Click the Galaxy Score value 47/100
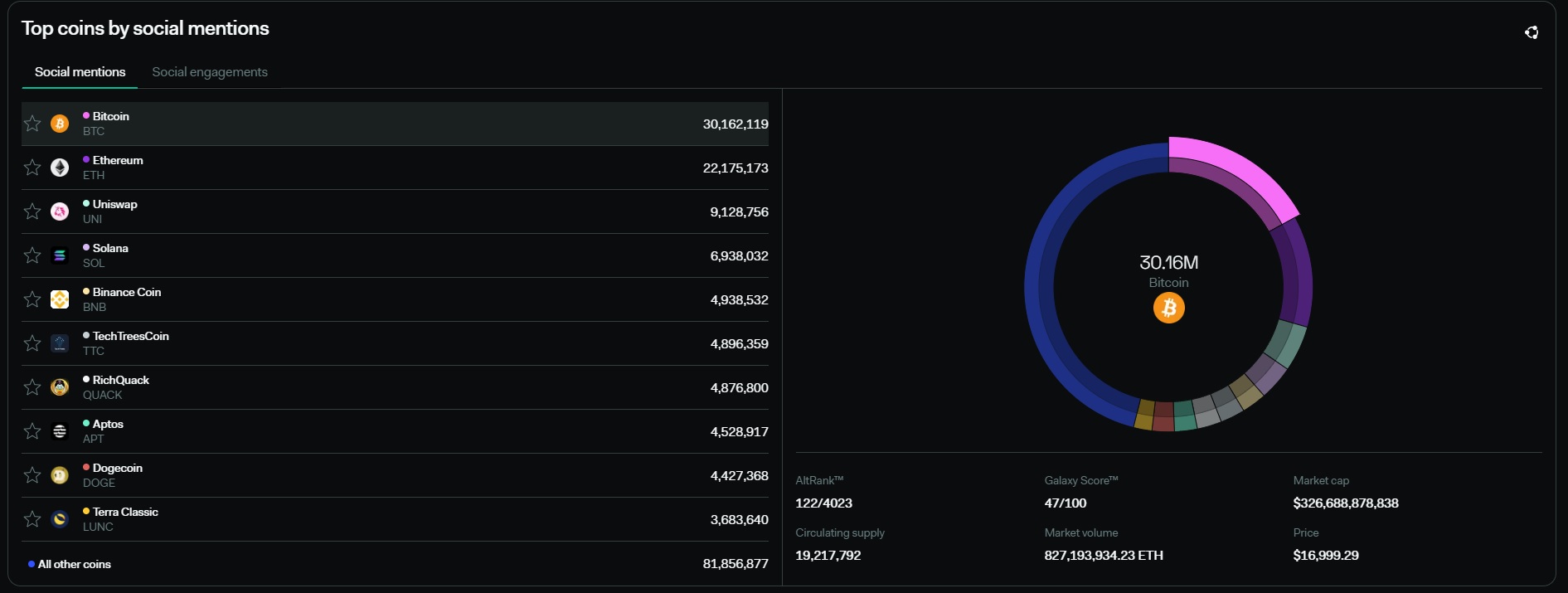This screenshot has width=1568, height=593. click(1066, 503)
